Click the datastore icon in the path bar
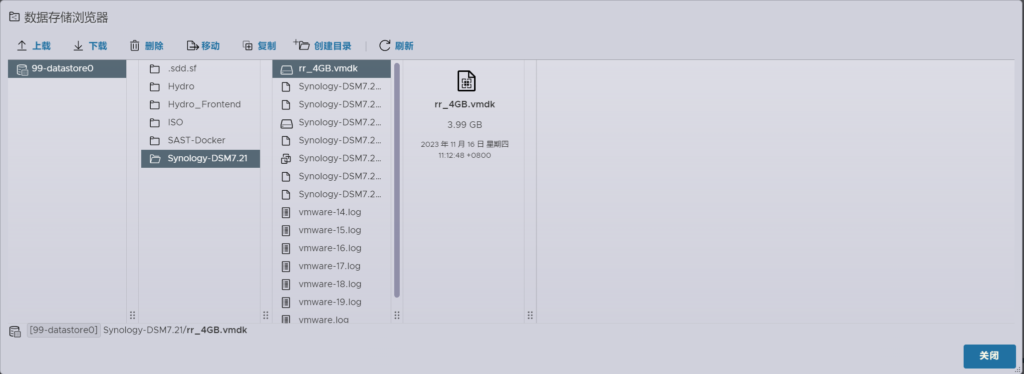Image resolution: width=1024 pixels, height=374 pixels. [x=14, y=331]
